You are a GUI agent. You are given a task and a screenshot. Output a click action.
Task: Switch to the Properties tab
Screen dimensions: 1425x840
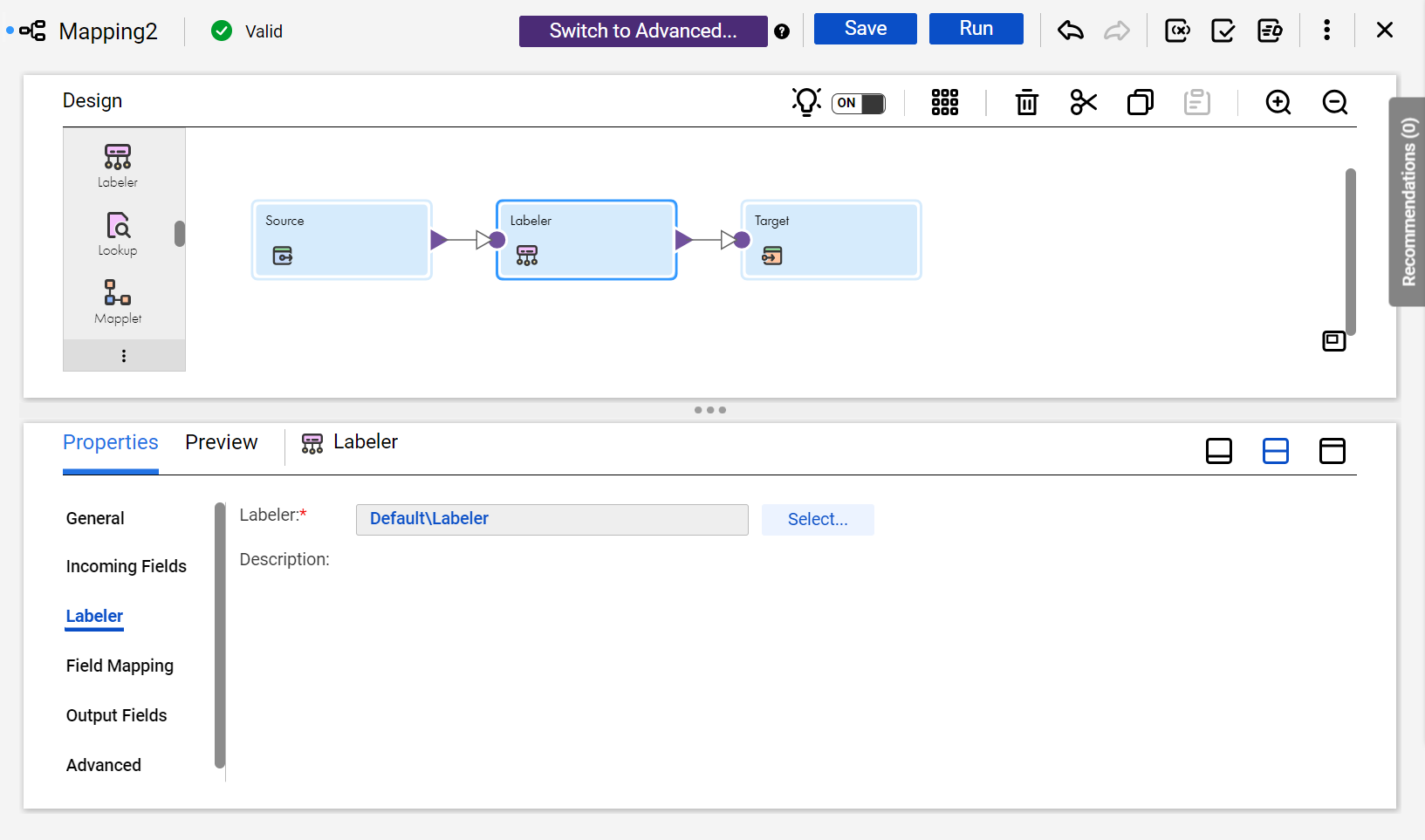click(111, 442)
